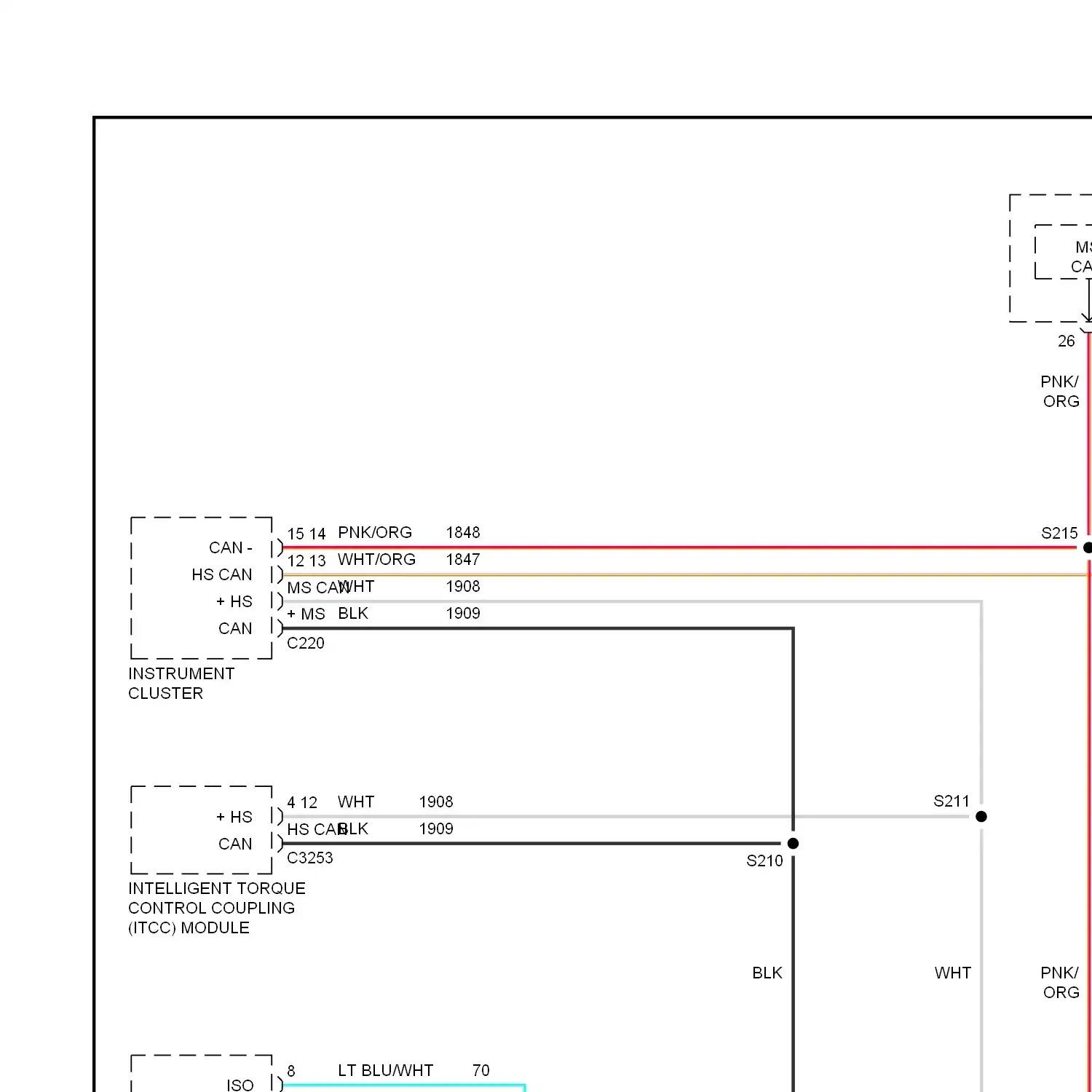Click the BLK label beside the vertical black wire
This screenshot has width=1092, height=1092.
tap(767, 973)
